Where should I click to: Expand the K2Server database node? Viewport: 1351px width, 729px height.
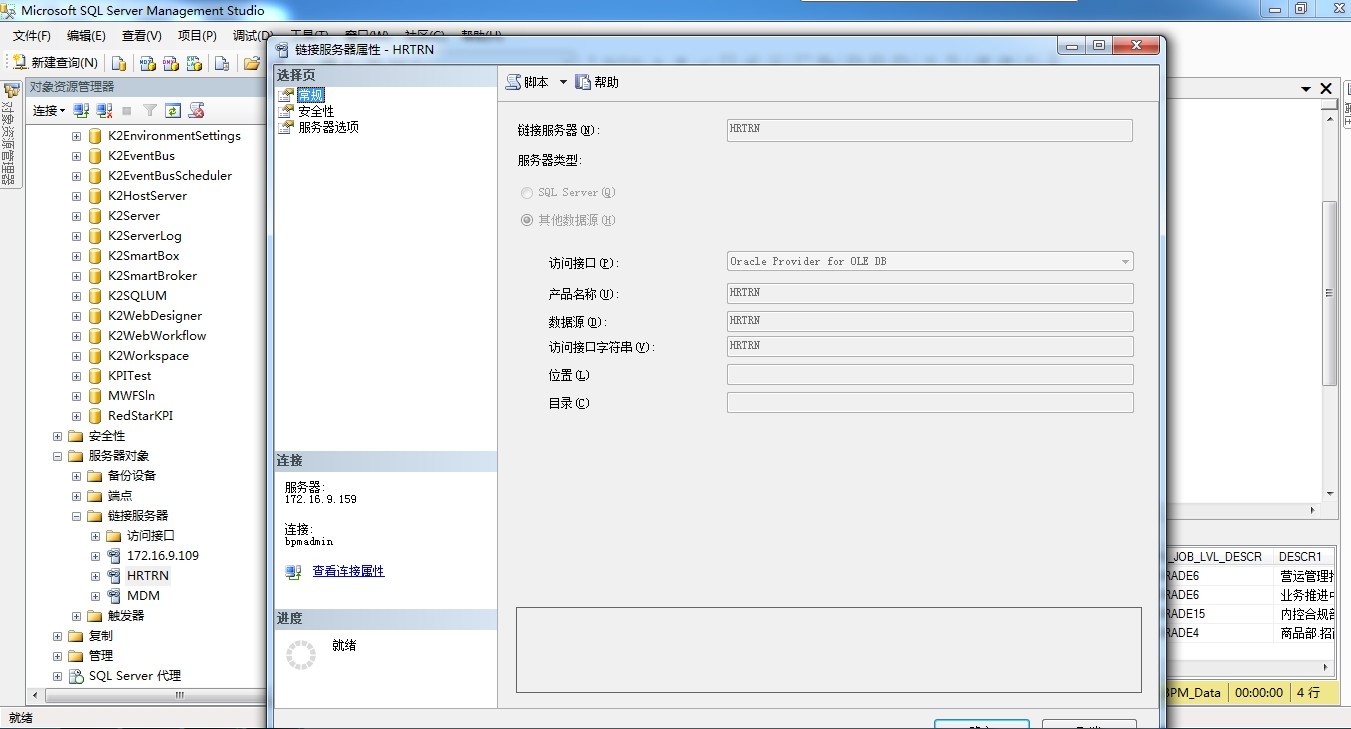(76, 216)
